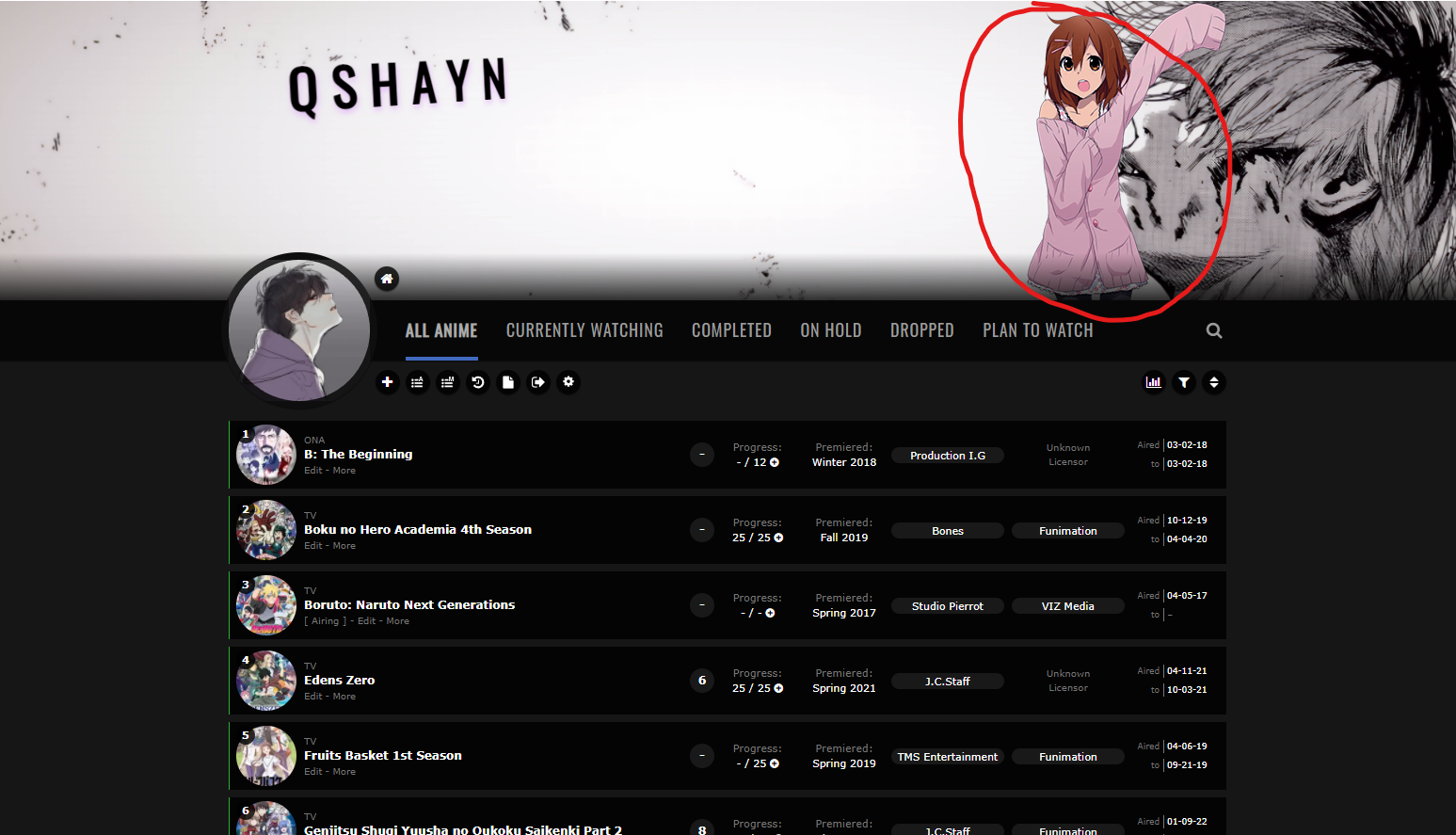The width and height of the screenshot is (1456, 835).
Task: Click the Bones studio tag
Action: point(948,531)
